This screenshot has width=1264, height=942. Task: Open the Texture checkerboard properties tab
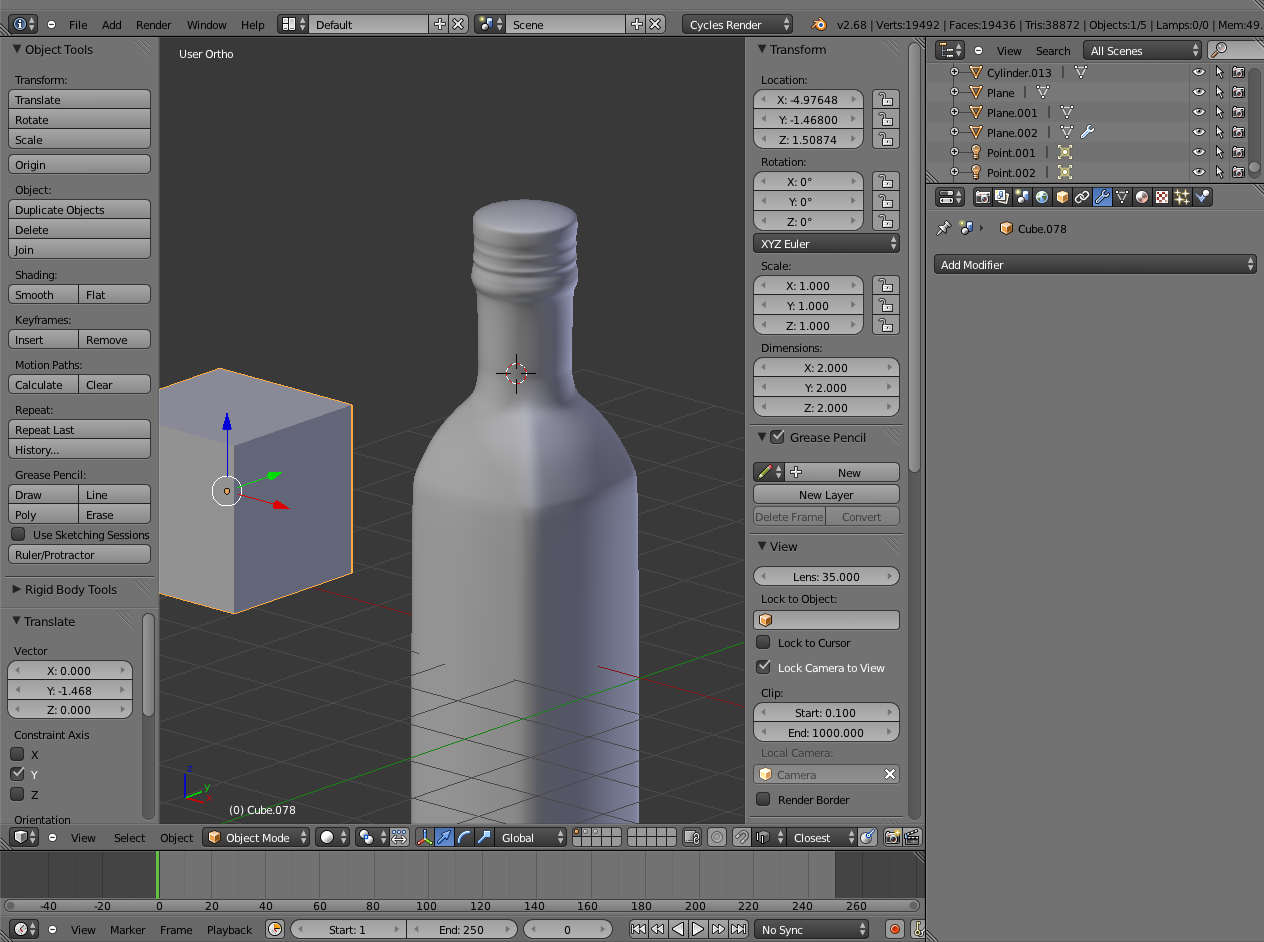(1162, 197)
